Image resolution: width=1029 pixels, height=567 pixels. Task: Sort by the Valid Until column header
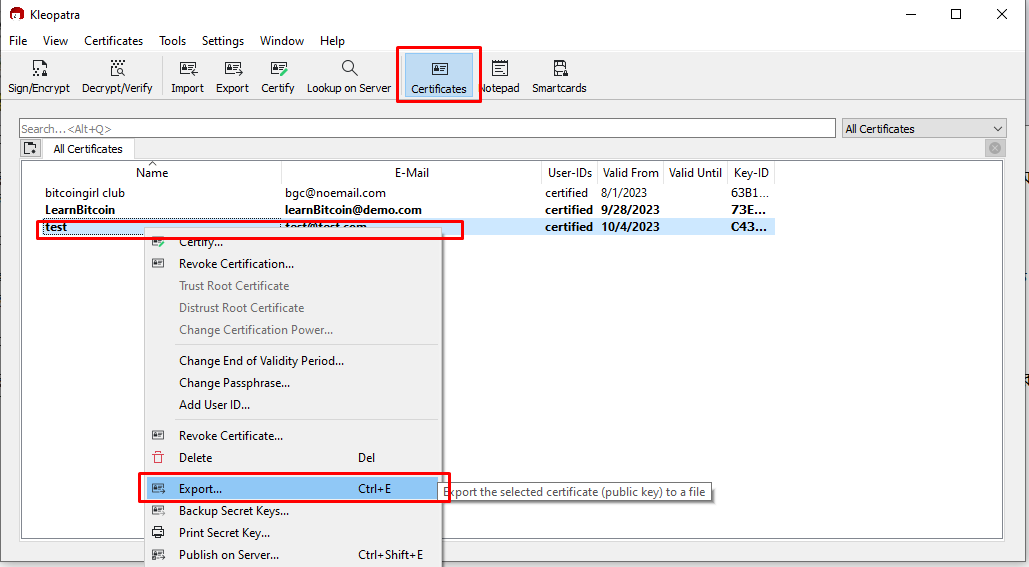(696, 173)
